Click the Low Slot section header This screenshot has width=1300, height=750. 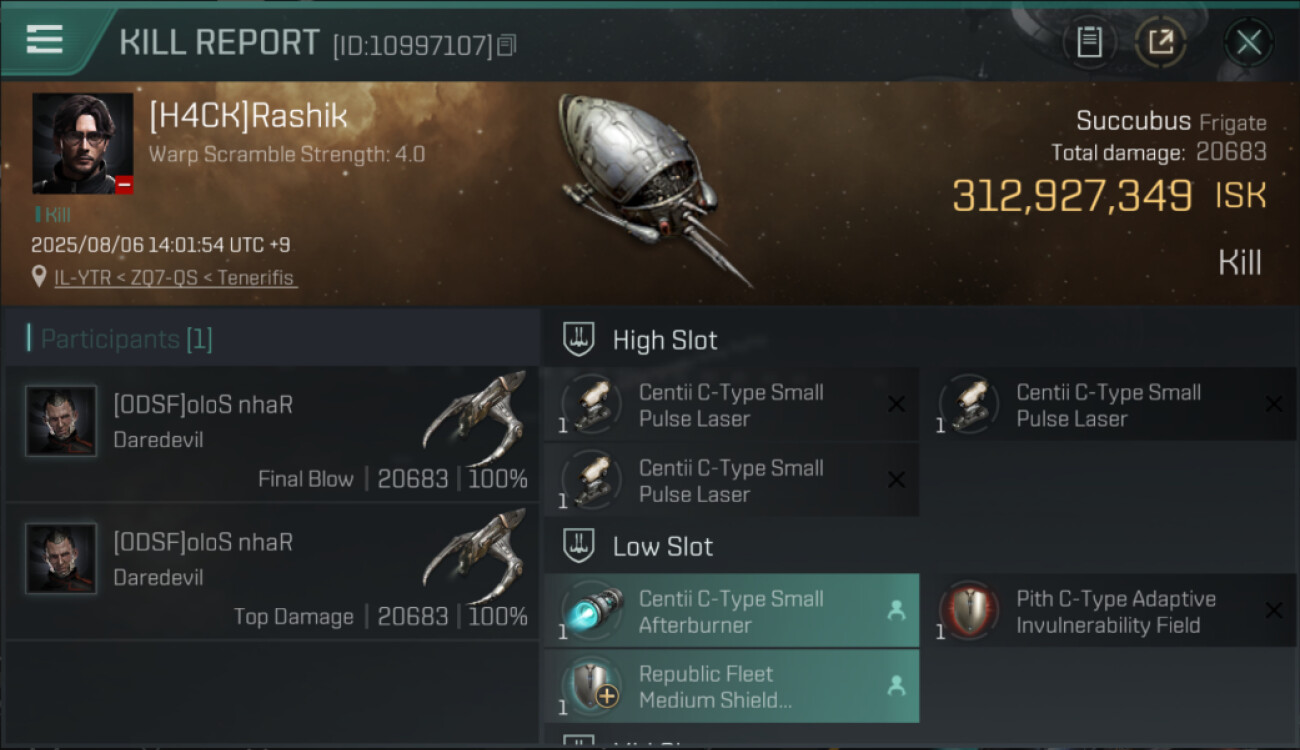pos(662,547)
